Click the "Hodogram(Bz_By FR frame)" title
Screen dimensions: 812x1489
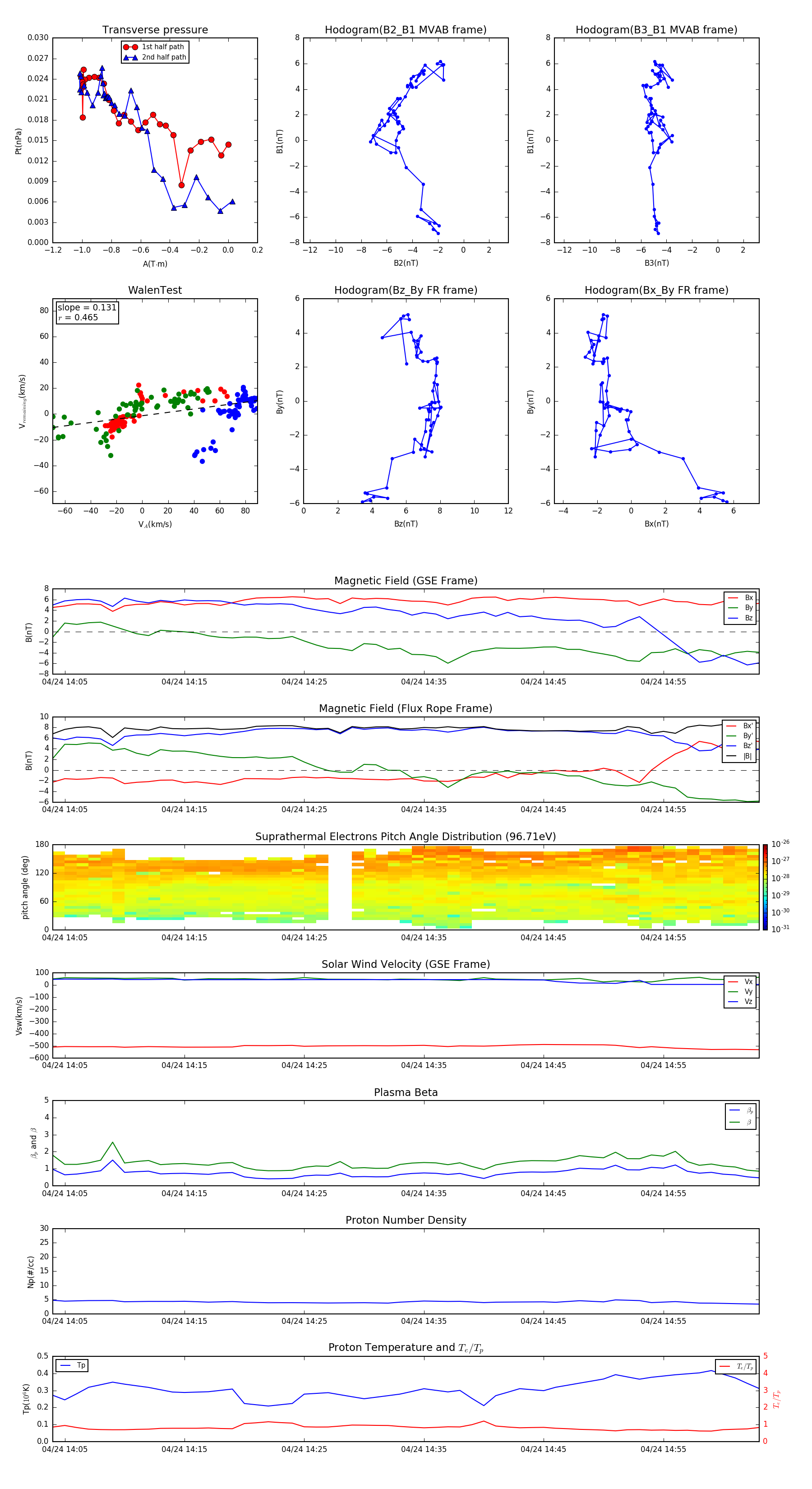406,290
